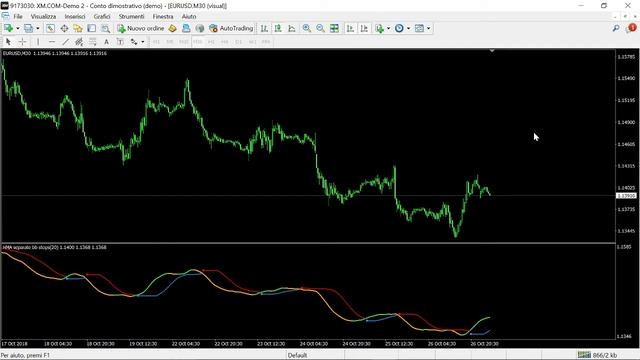Select the M1 timeframe button
The image size is (640, 360).
click(x=156, y=42)
